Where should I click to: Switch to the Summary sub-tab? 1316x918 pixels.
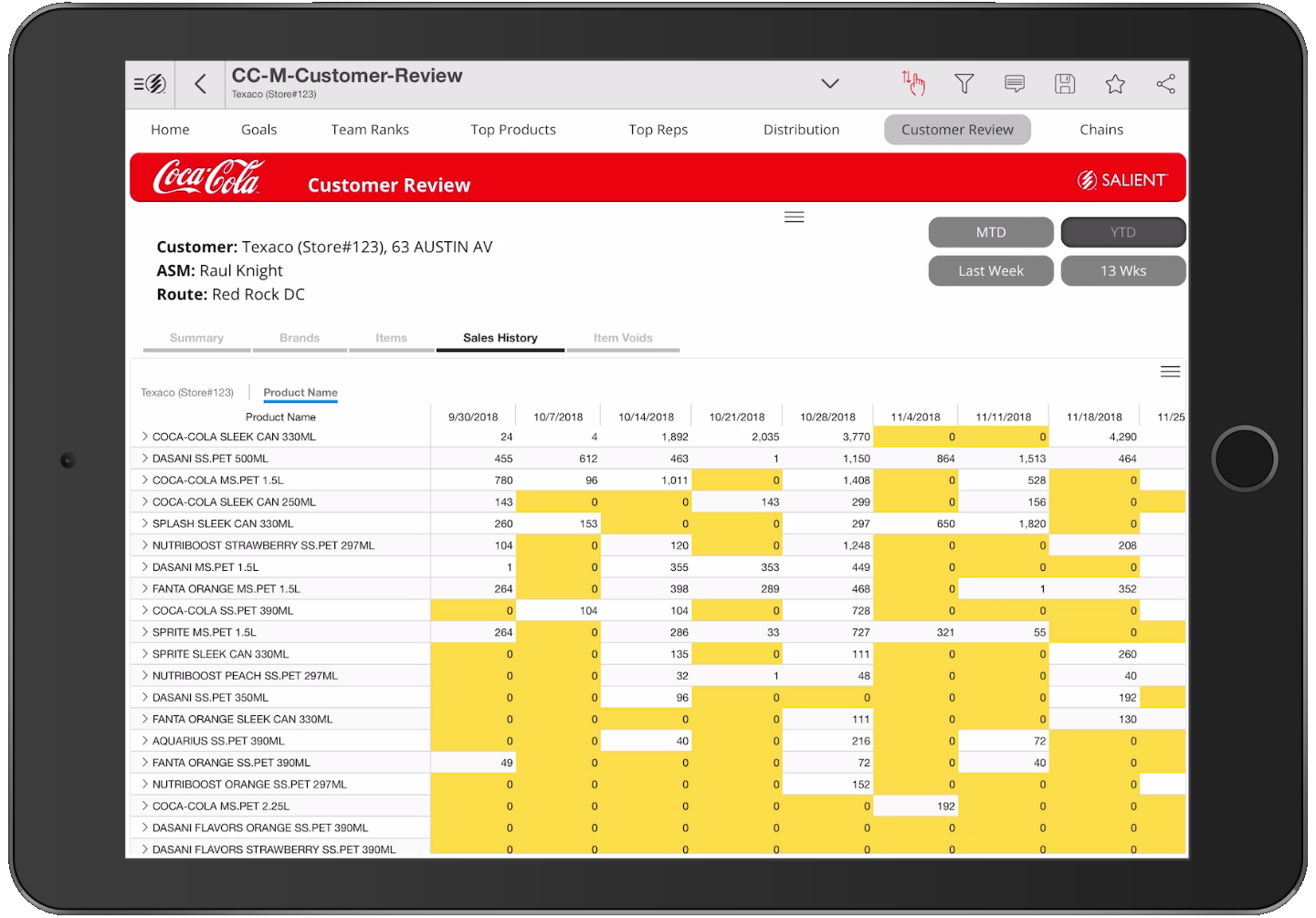[x=196, y=338]
